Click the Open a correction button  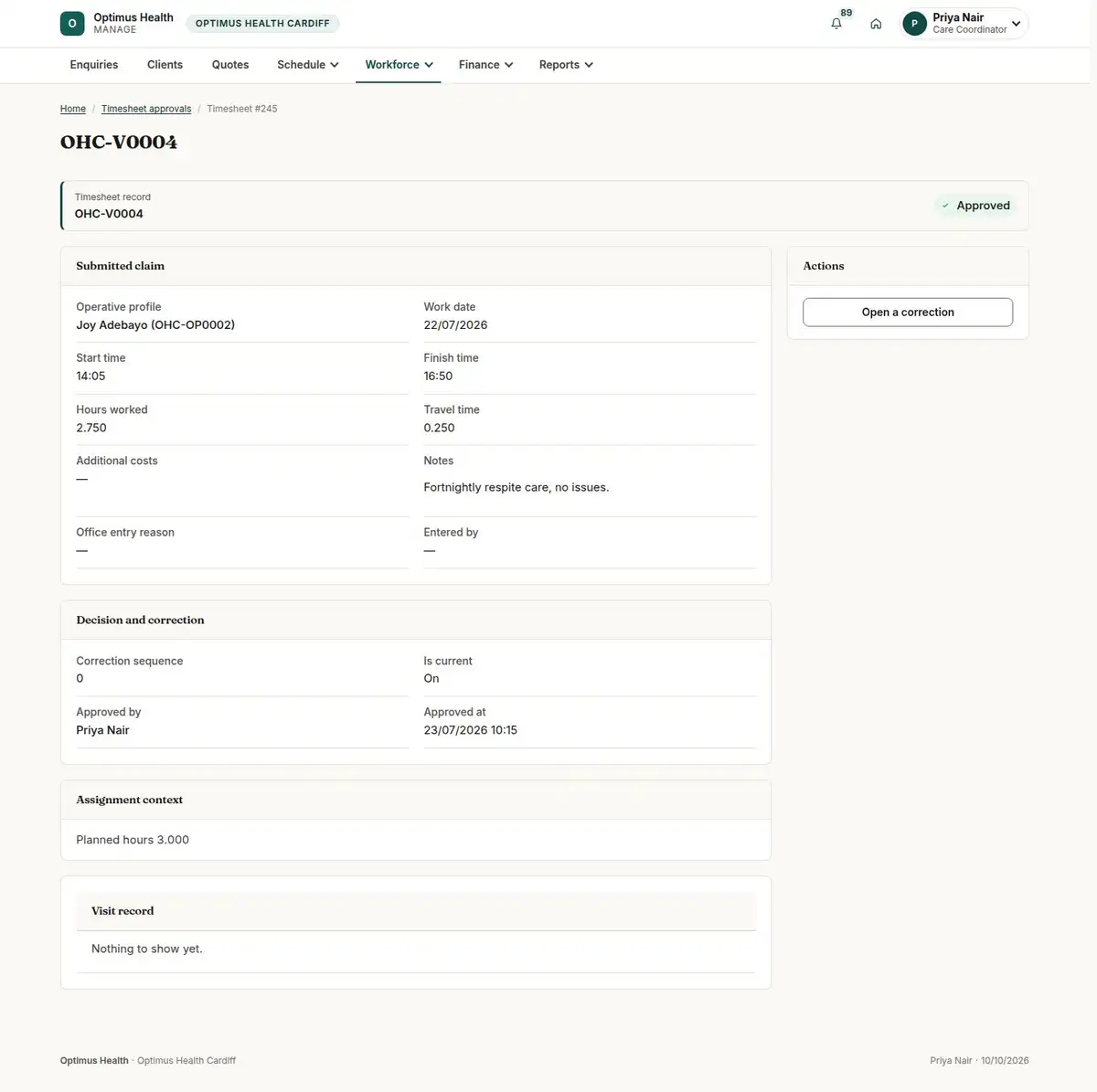click(x=908, y=313)
